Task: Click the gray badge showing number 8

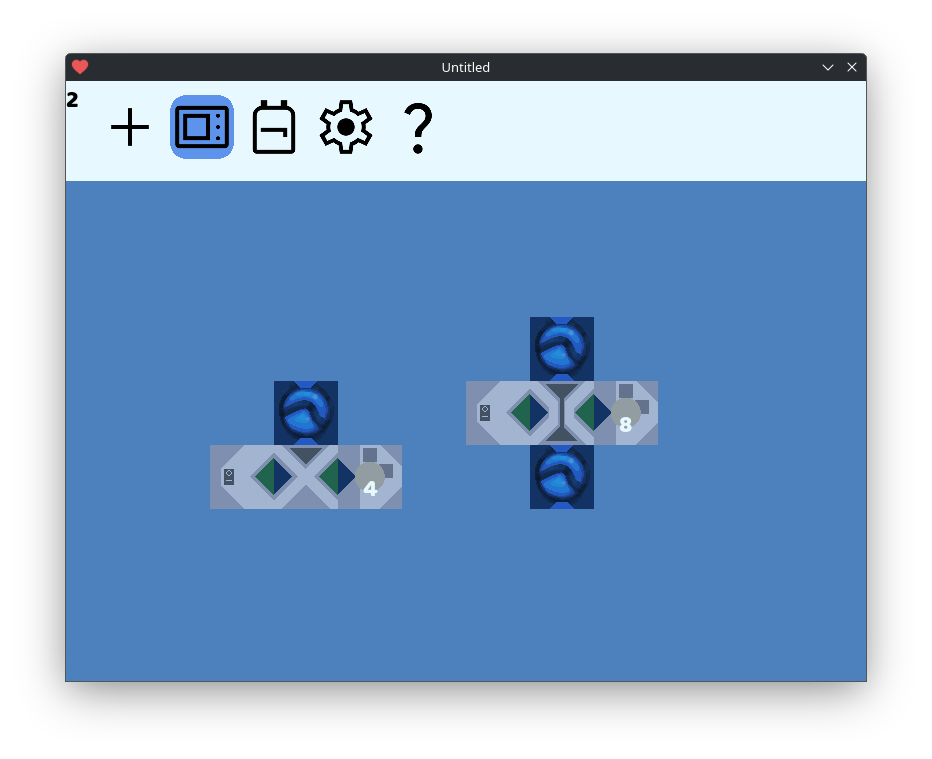Action: pyautogui.click(x=626, y=414)
